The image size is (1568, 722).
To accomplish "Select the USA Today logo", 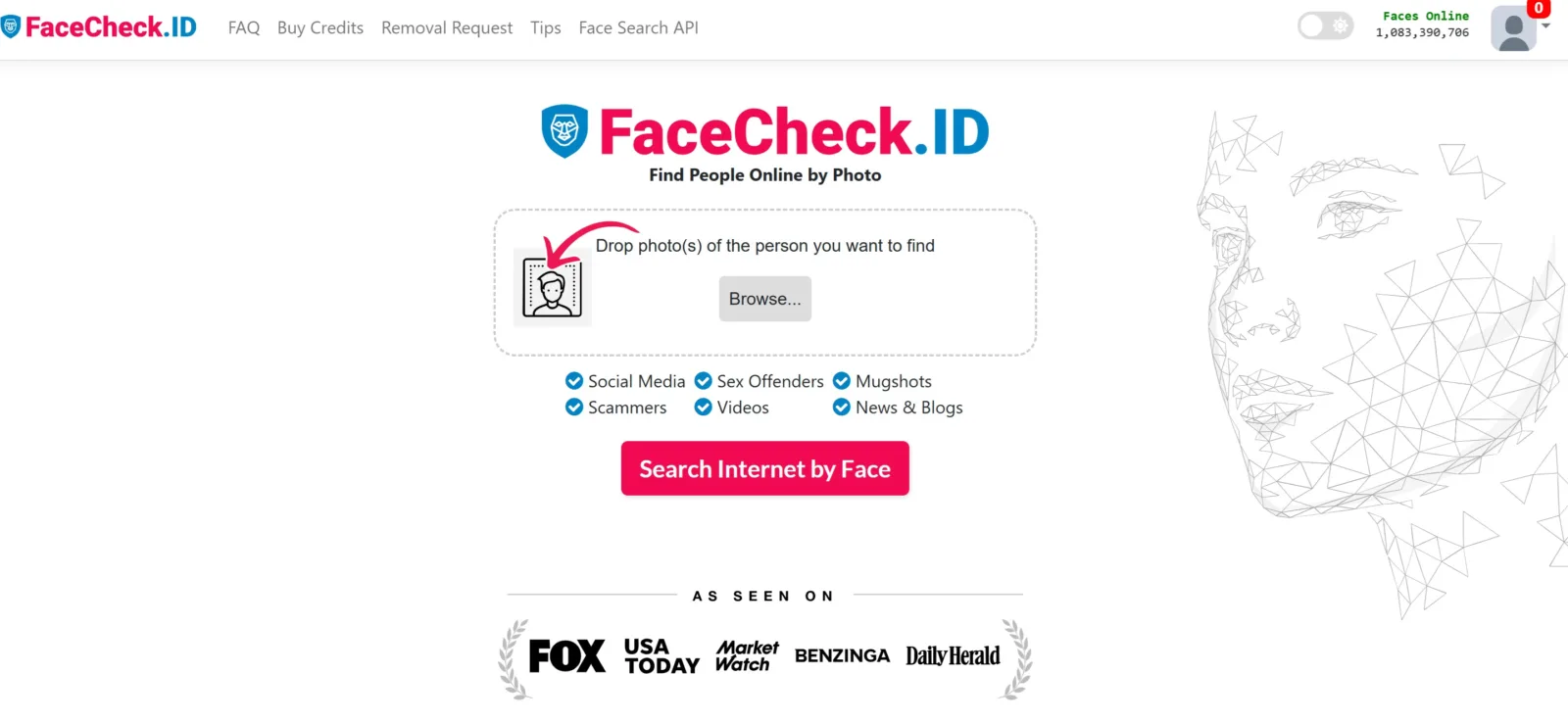I will pyautogui.click(x=660, y=655).
